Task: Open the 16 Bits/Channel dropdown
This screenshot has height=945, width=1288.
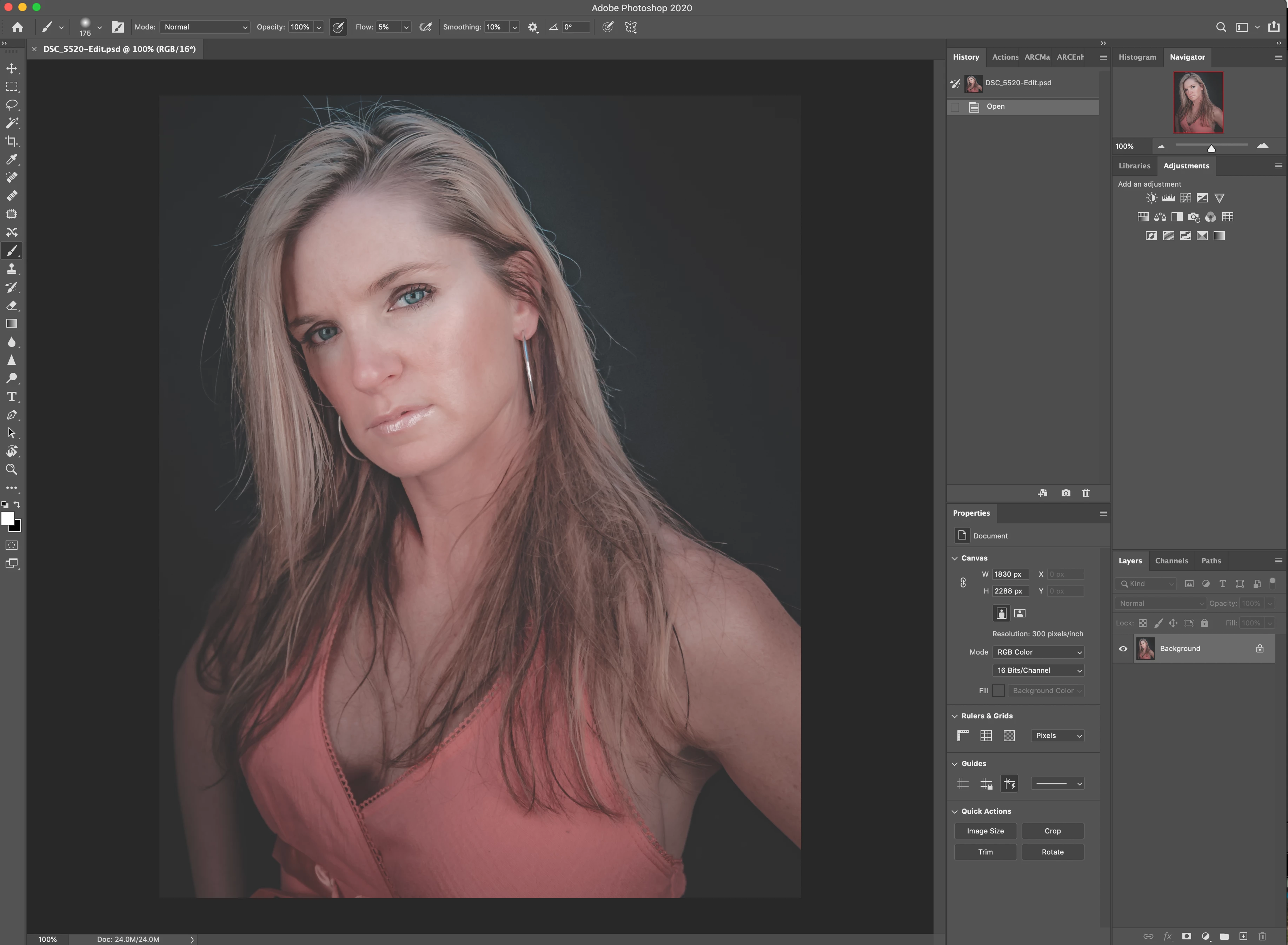Action: tap(1038, 670)
